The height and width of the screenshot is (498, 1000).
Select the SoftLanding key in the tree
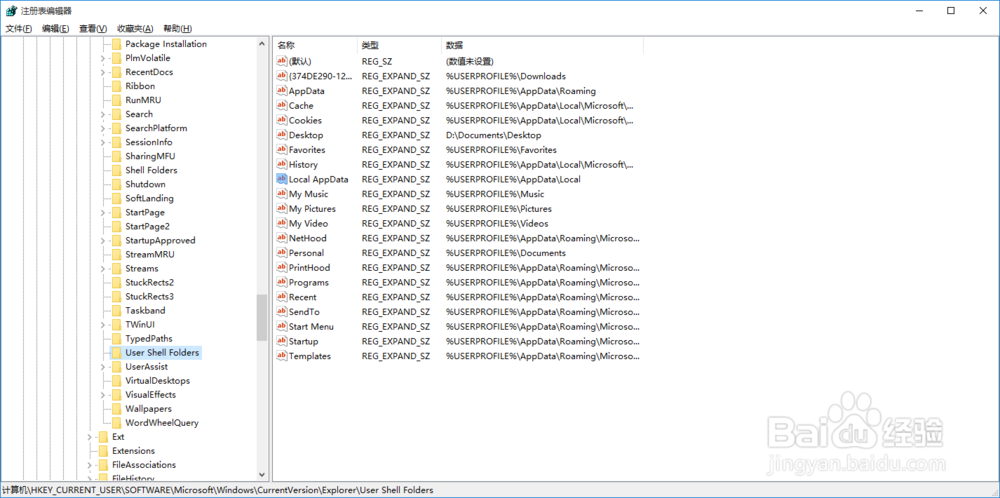149,198
